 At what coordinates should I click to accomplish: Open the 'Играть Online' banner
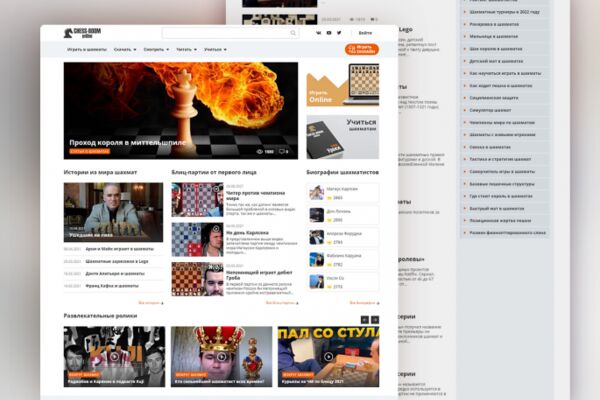click(342, 85)
